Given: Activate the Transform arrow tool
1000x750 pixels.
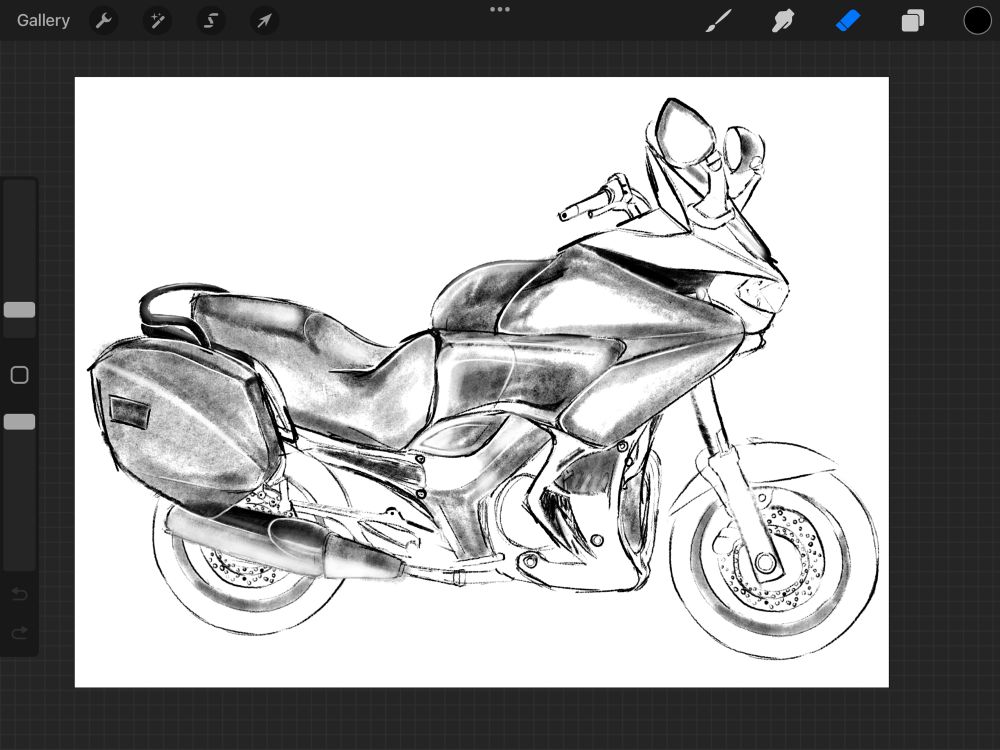Looking at the screenshot, I should pos(264,20).
